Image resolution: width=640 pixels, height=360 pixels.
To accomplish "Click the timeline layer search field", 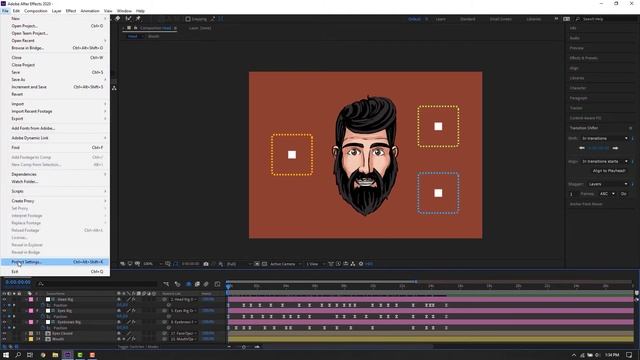I will [97, 284].
